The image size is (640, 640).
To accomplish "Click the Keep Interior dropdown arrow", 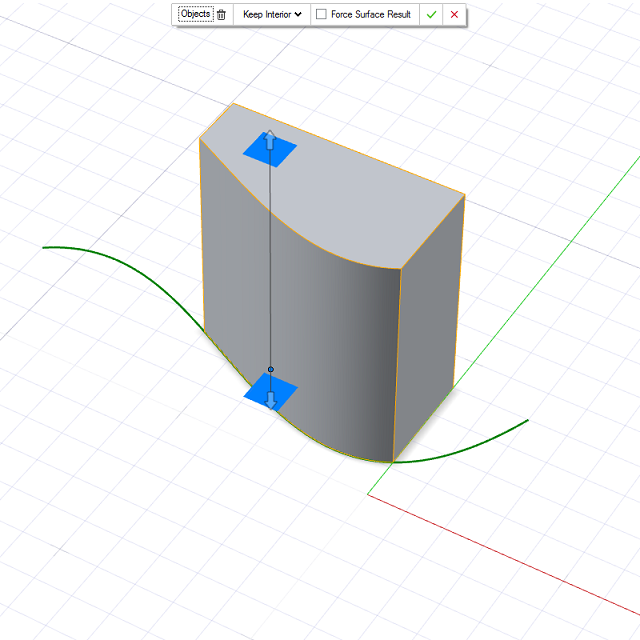I will point(298,15).
